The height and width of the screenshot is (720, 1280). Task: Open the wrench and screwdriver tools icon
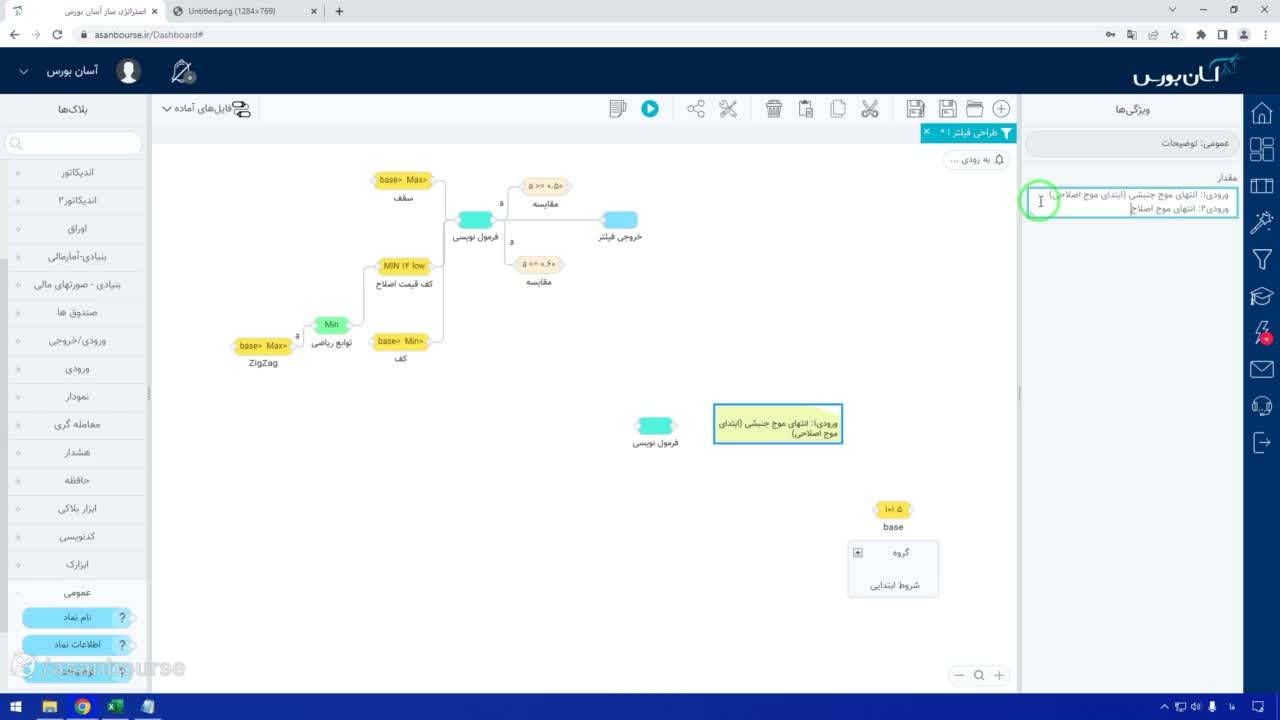pyautogui.click(x=728, y=109)
